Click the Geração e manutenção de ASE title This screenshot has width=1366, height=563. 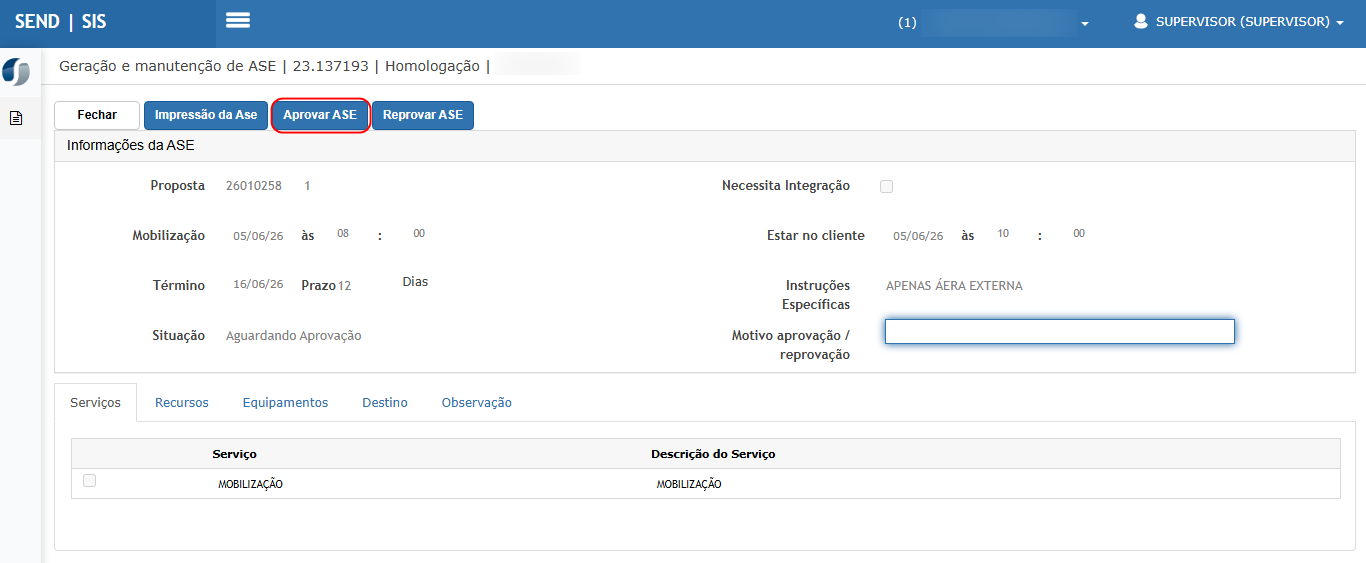[167, 66]
